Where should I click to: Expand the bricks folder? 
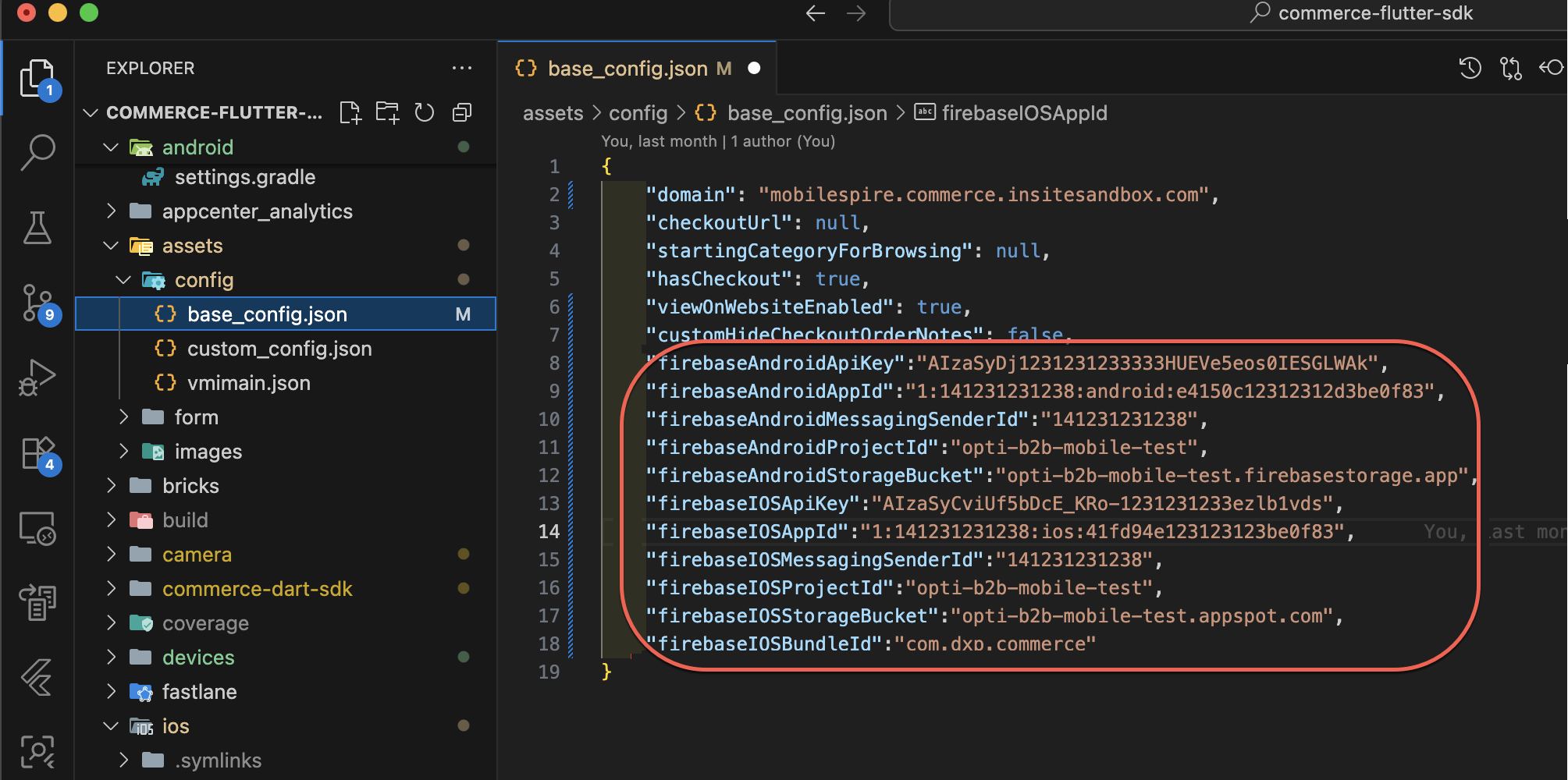pos(111,486)
